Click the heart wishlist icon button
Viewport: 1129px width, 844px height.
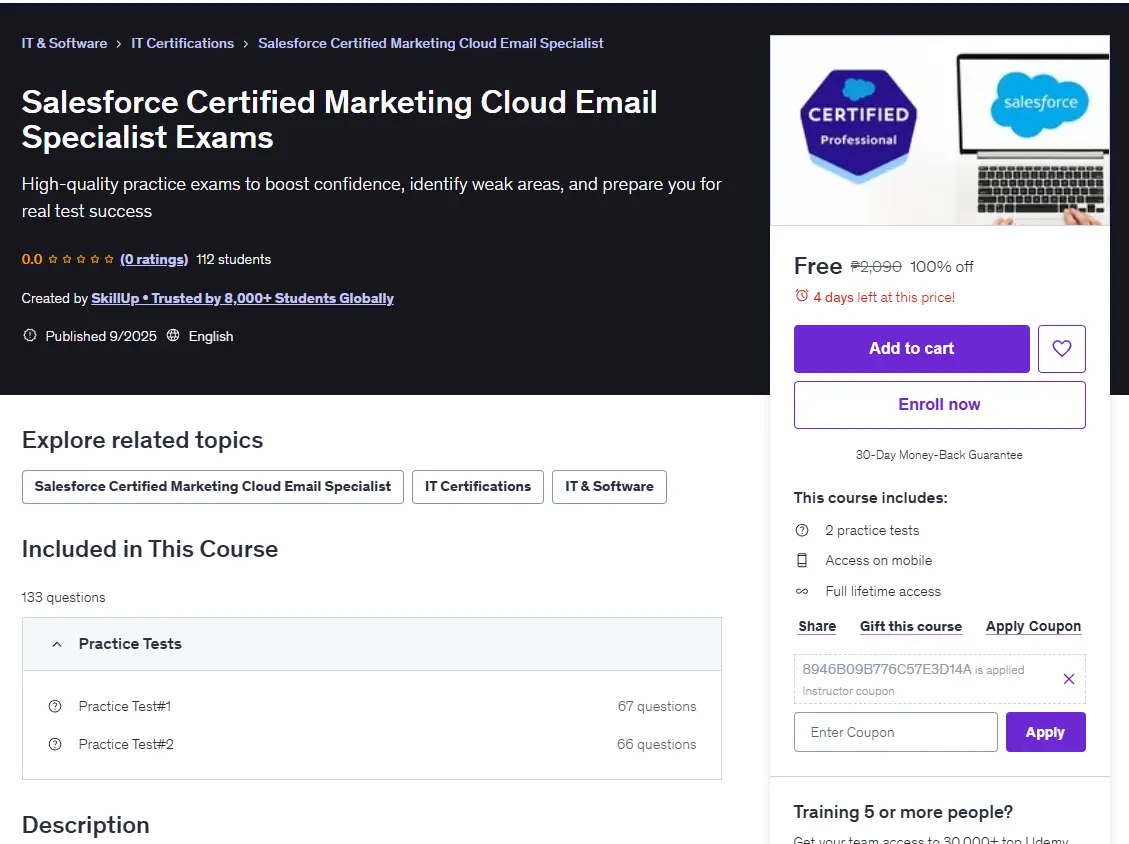tap(1061, 349)
